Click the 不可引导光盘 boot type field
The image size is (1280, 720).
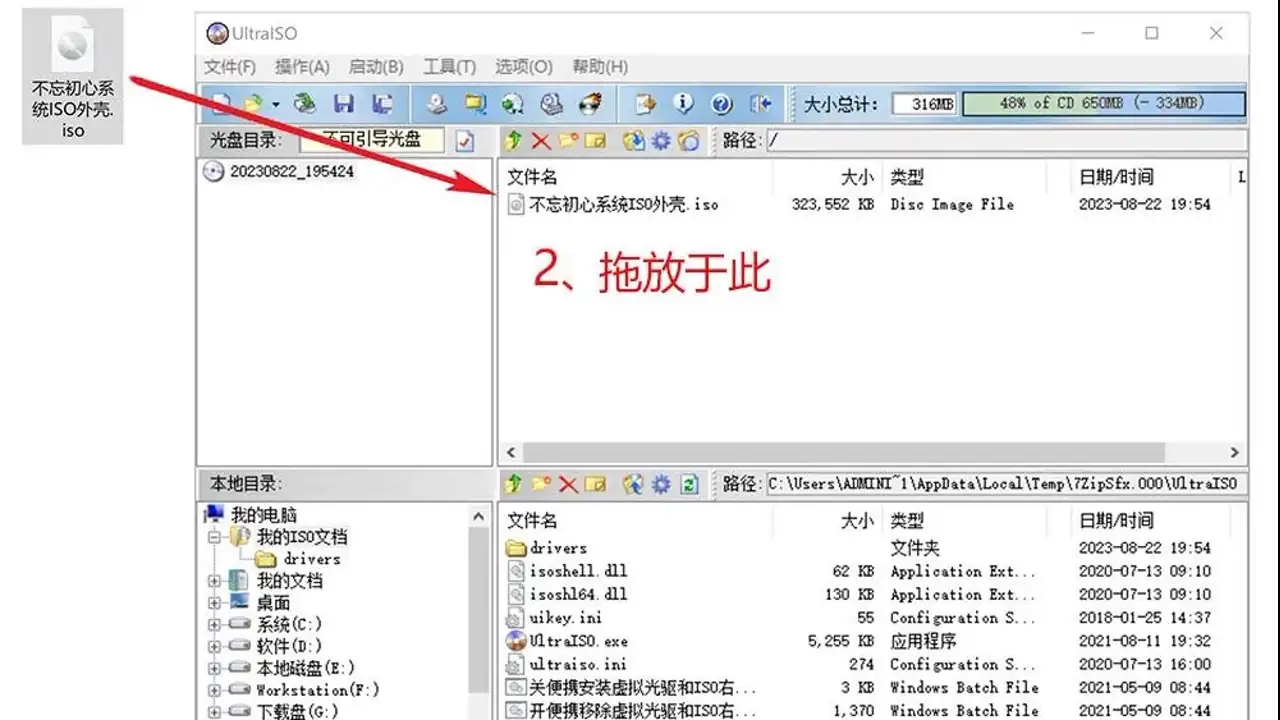point(373,140)
